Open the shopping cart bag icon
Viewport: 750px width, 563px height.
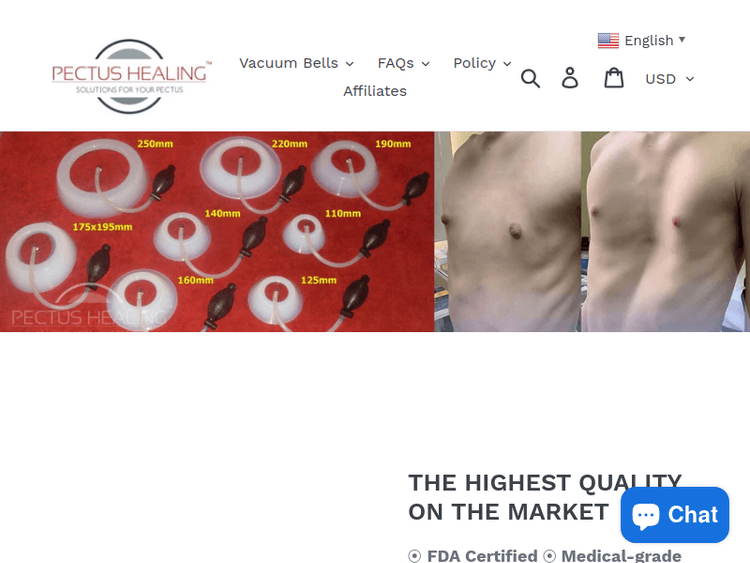614,78
